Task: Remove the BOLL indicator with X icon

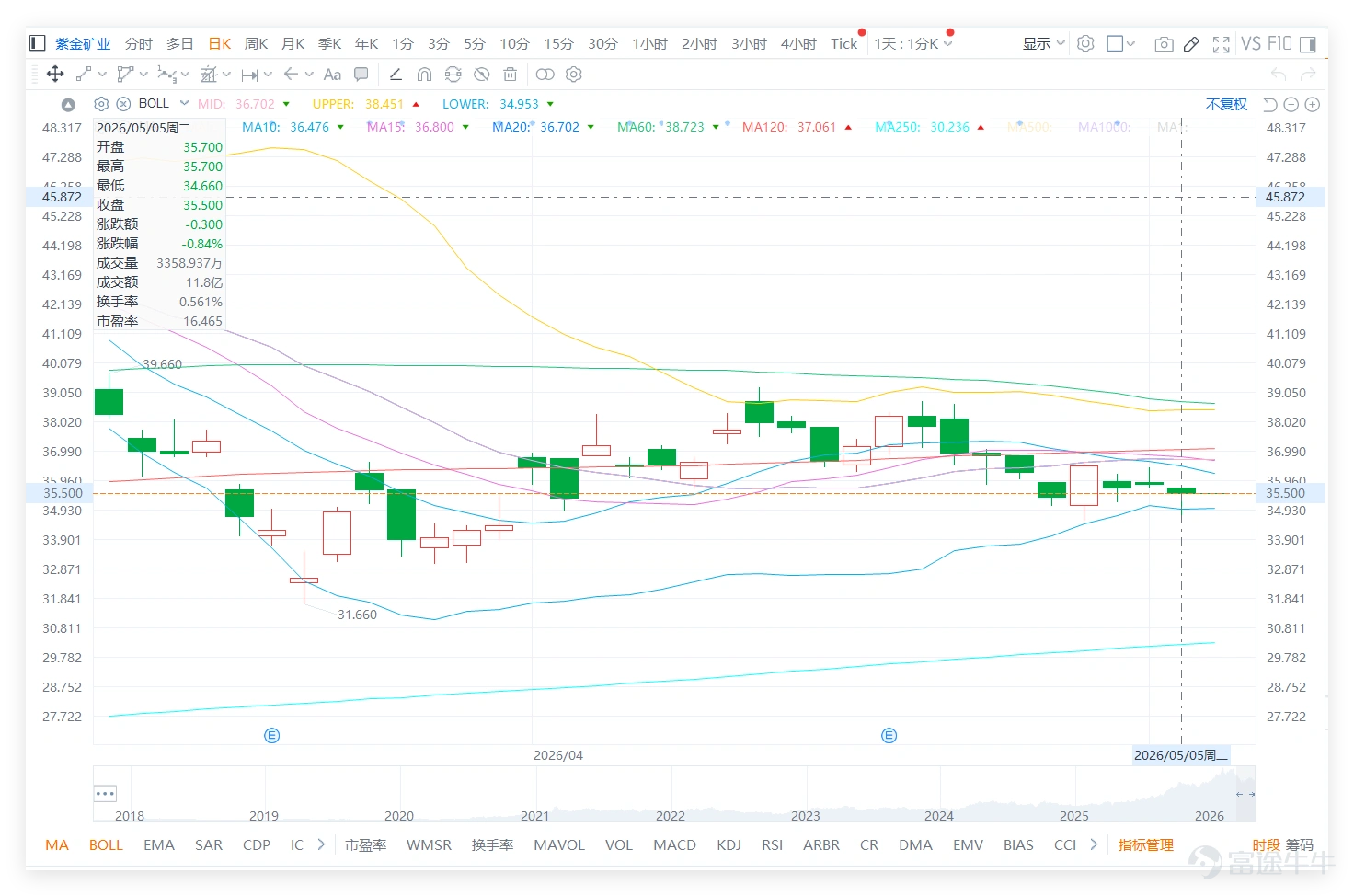Action: [x=123, y=104]
